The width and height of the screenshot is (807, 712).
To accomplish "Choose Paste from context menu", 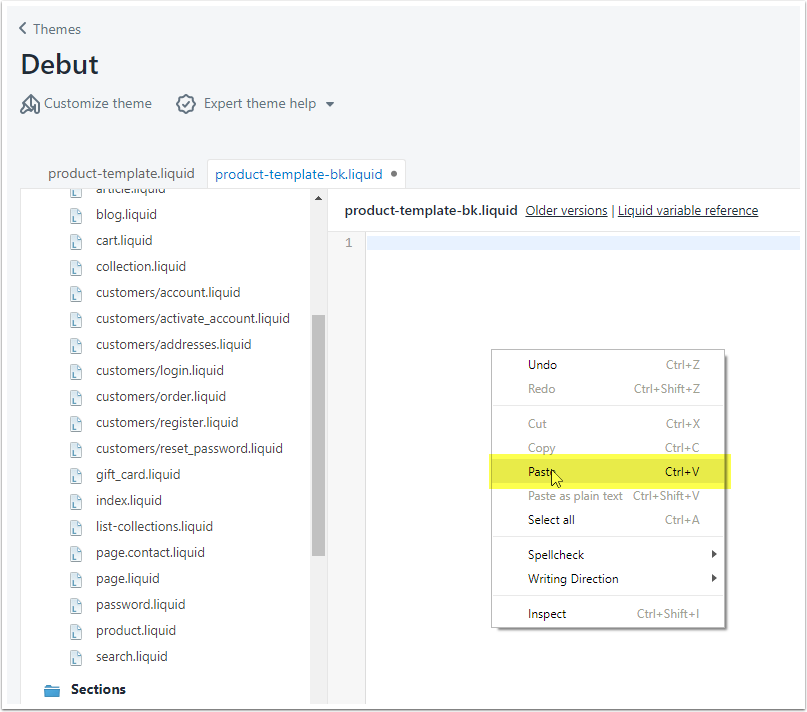I will (x=608, y=472).
